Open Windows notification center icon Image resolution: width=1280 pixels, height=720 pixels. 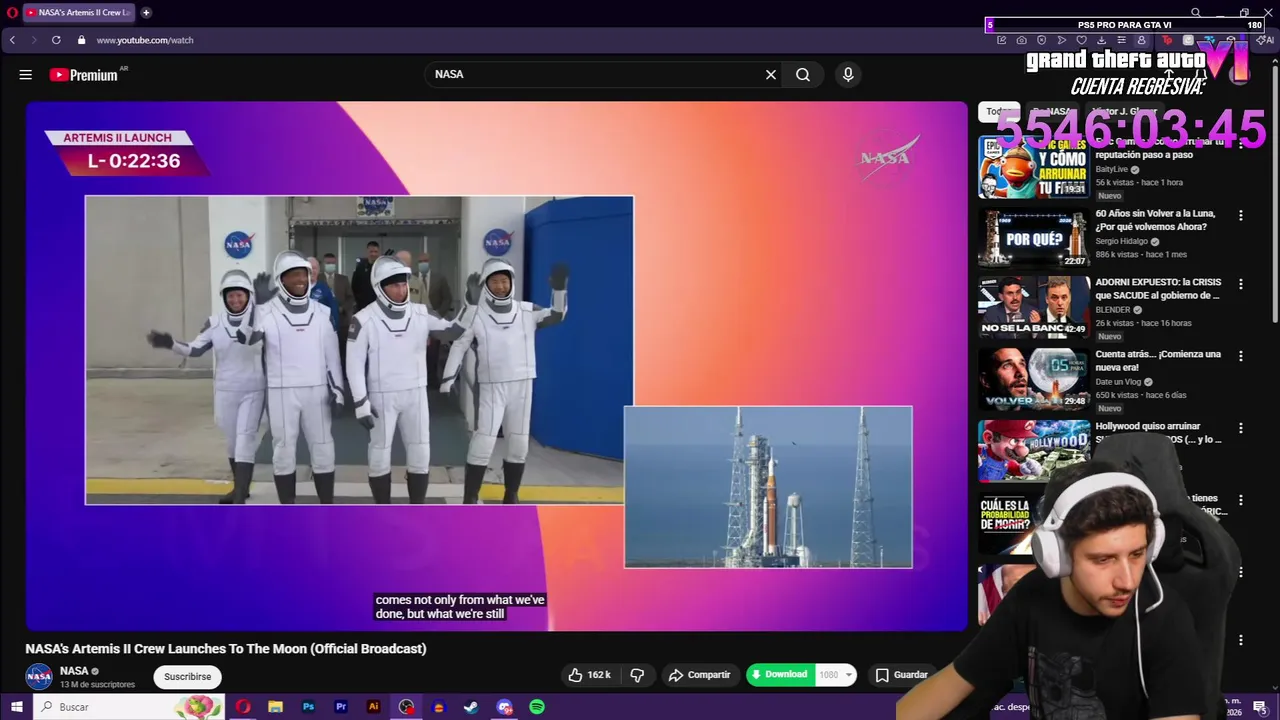pyautogui.click(x=1260, y=707)
